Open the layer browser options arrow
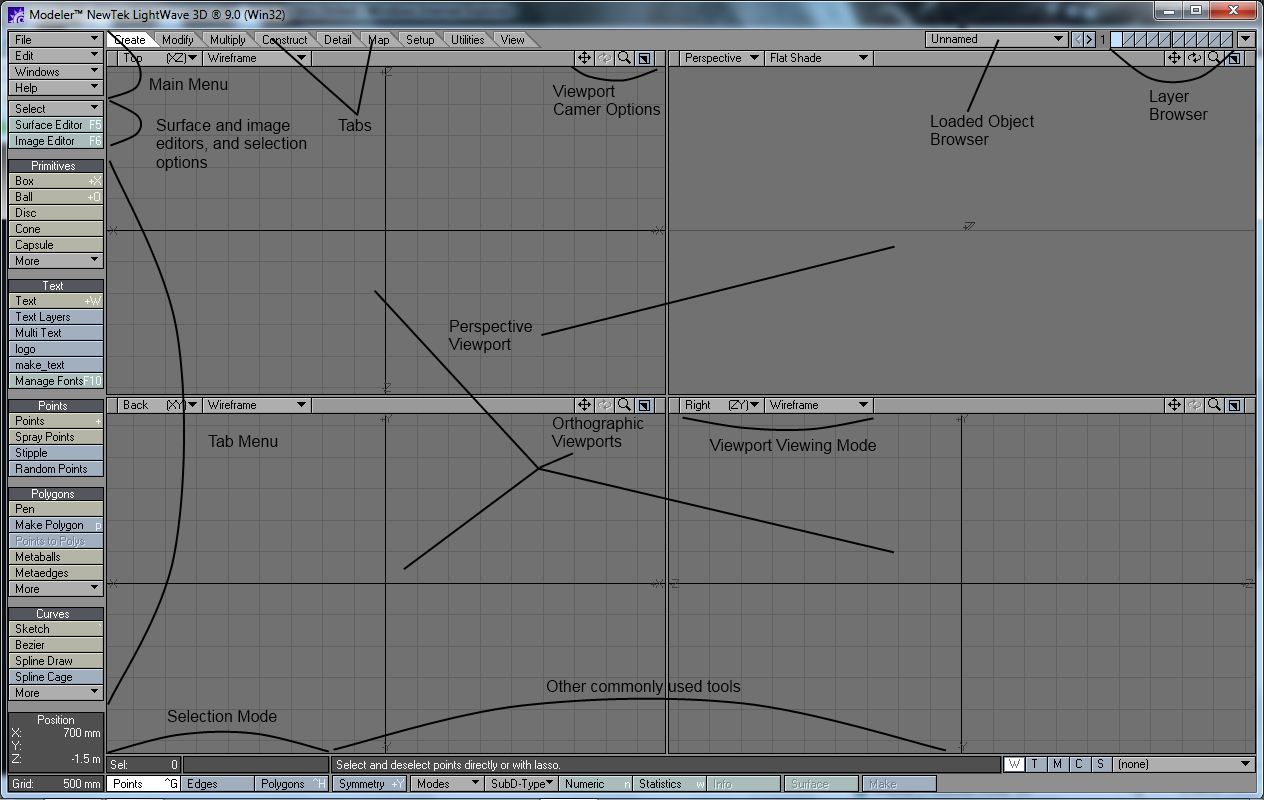 (1246, 40)
